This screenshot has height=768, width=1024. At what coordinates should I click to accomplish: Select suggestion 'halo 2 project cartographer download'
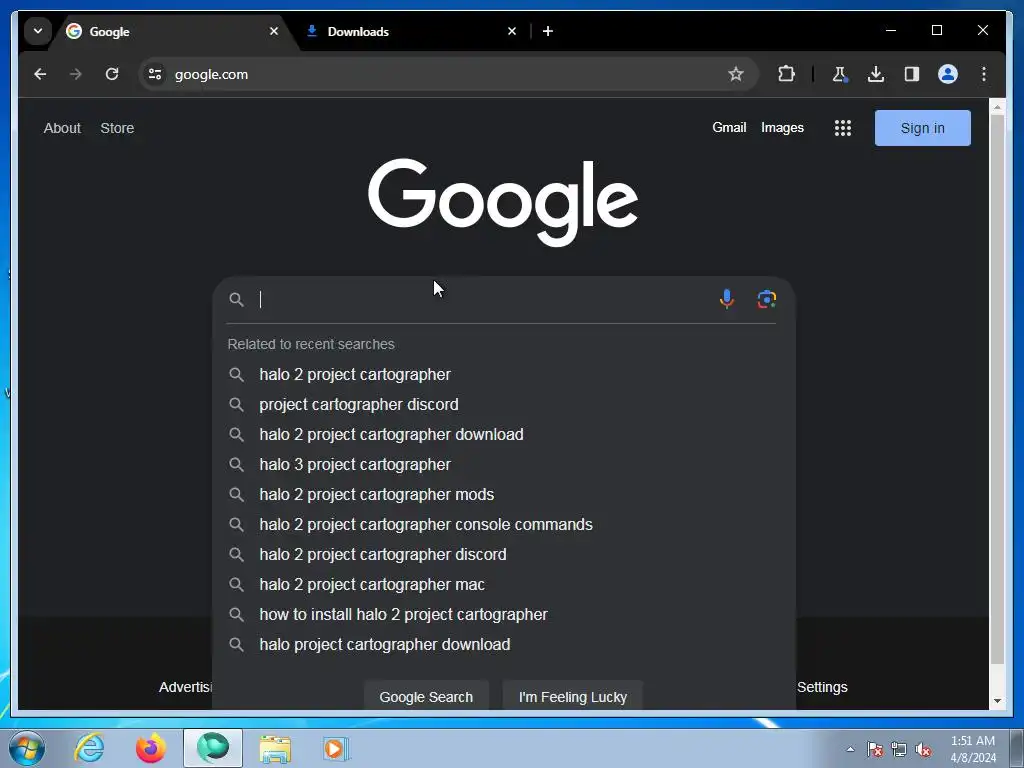point(502,434)
